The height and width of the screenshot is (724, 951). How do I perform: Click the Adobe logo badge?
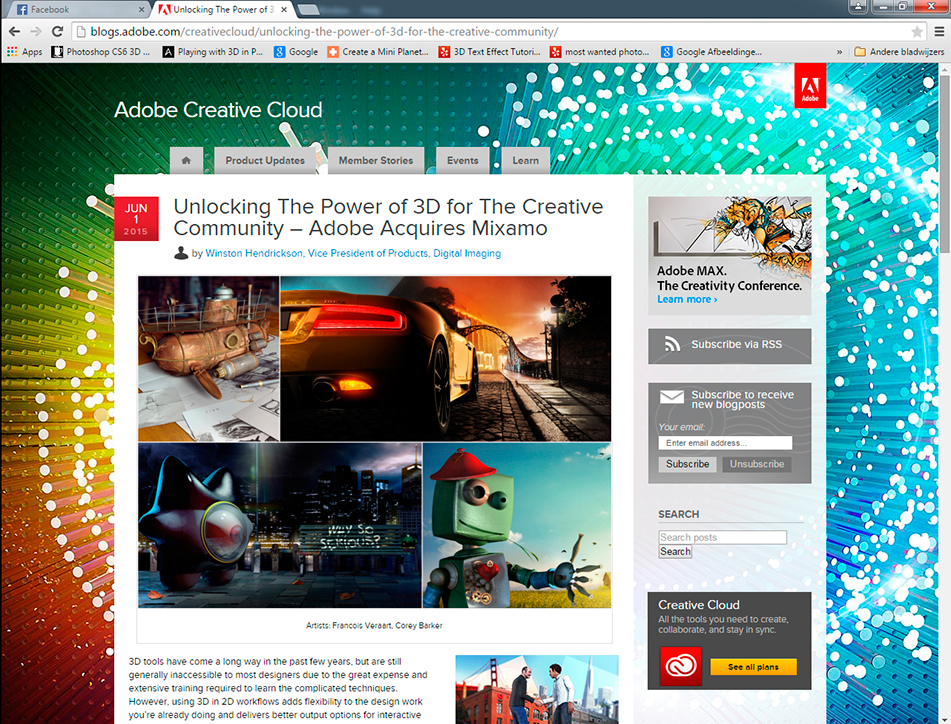coord(810,85)
